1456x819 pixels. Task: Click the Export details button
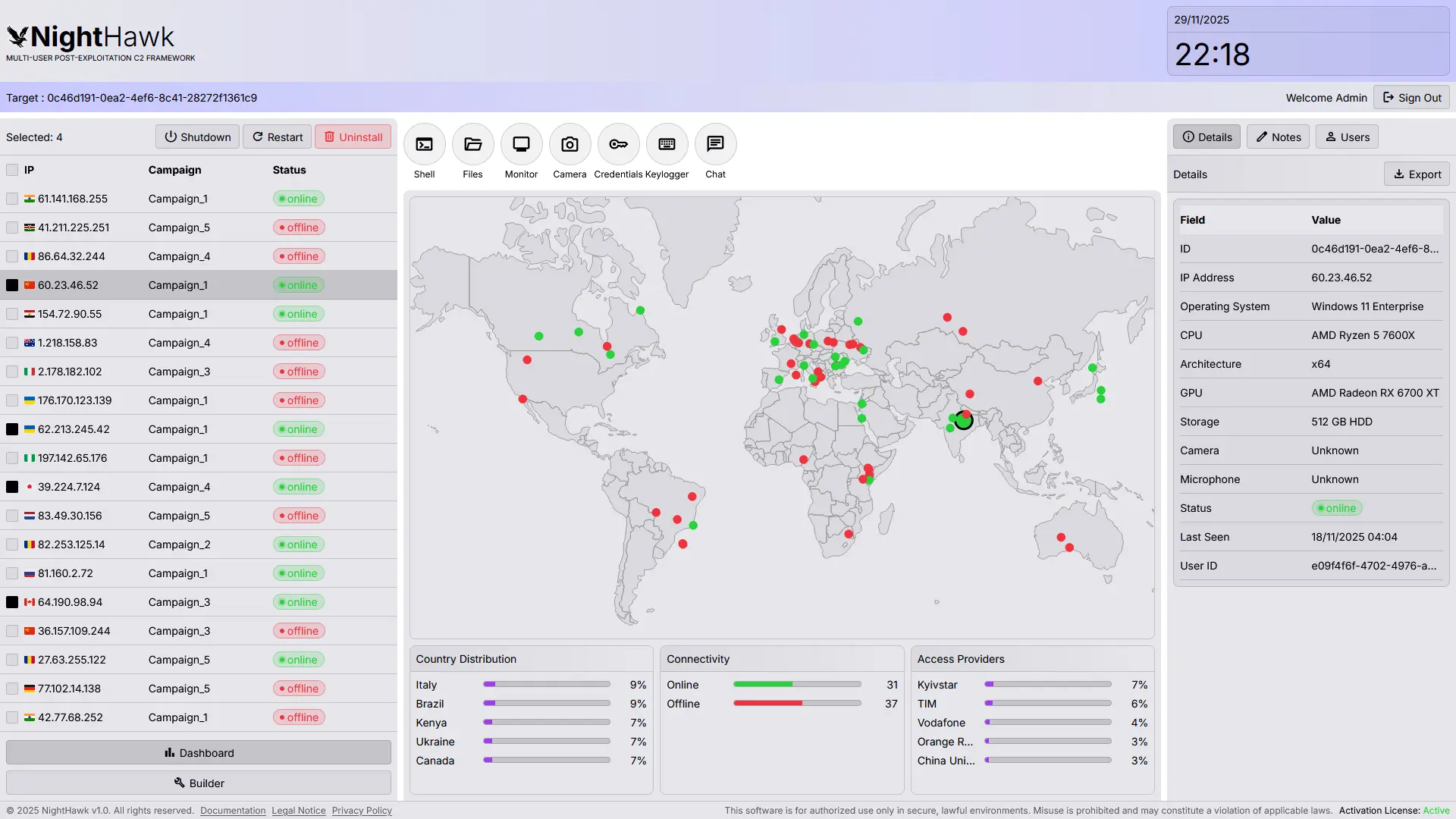(1417, 174)
